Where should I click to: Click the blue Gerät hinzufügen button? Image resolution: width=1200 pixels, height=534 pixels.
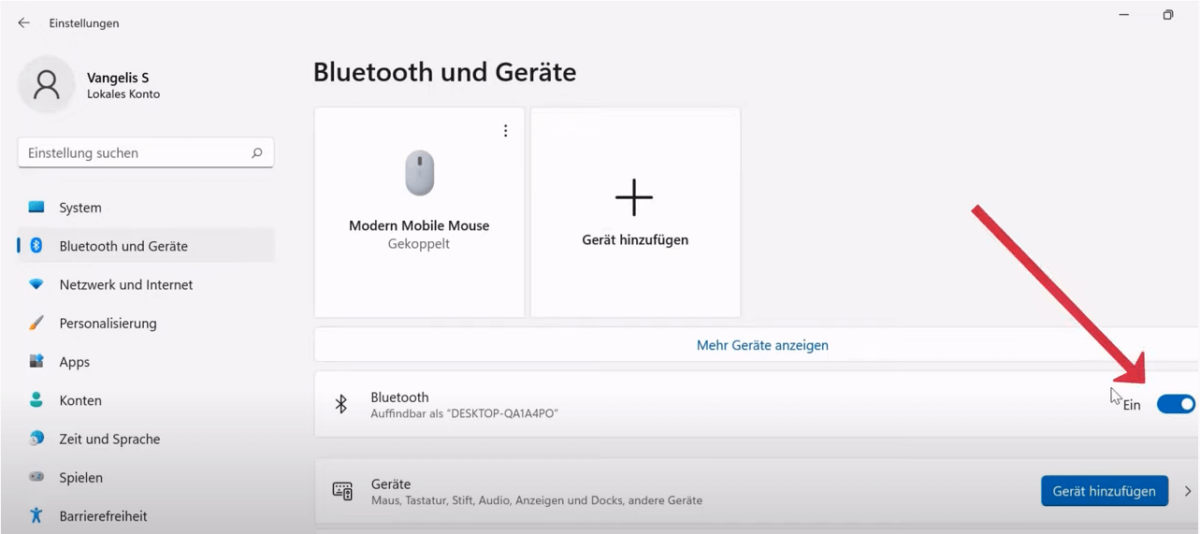point(1103,491)
